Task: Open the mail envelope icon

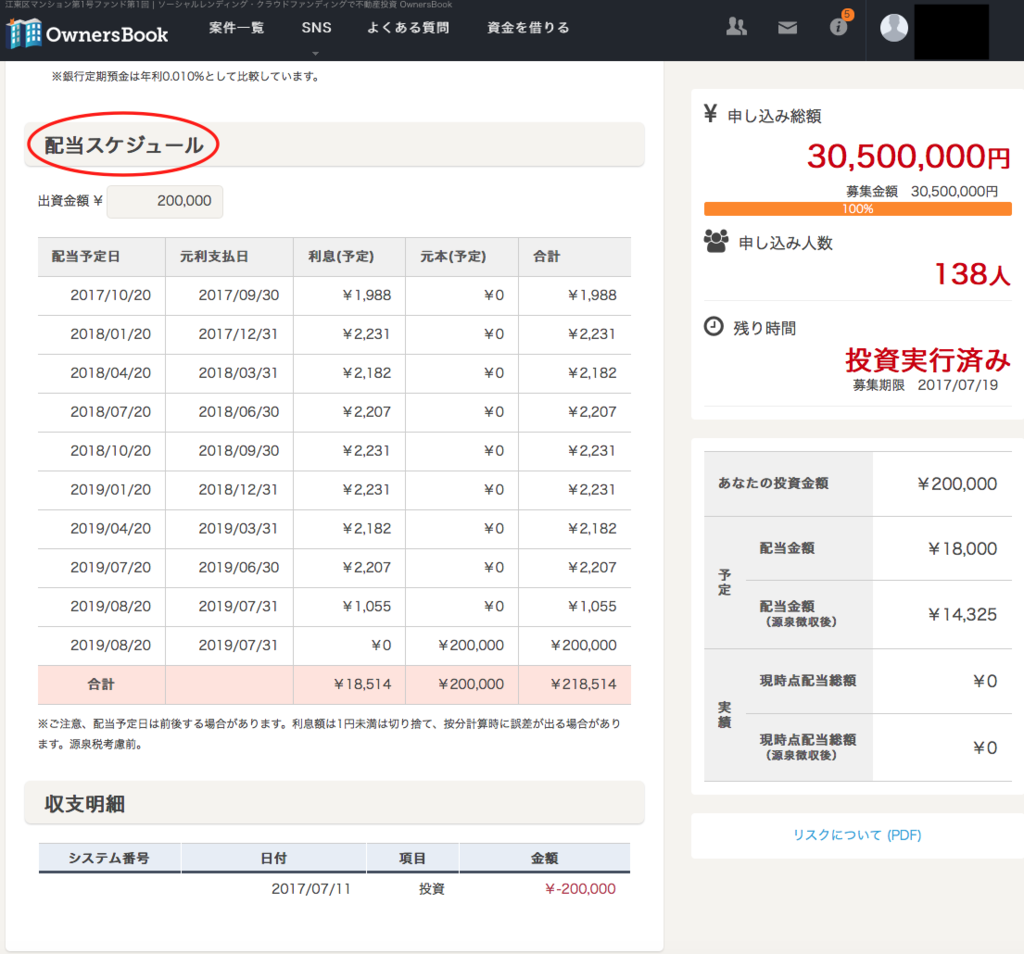Action: coord(788,27)
